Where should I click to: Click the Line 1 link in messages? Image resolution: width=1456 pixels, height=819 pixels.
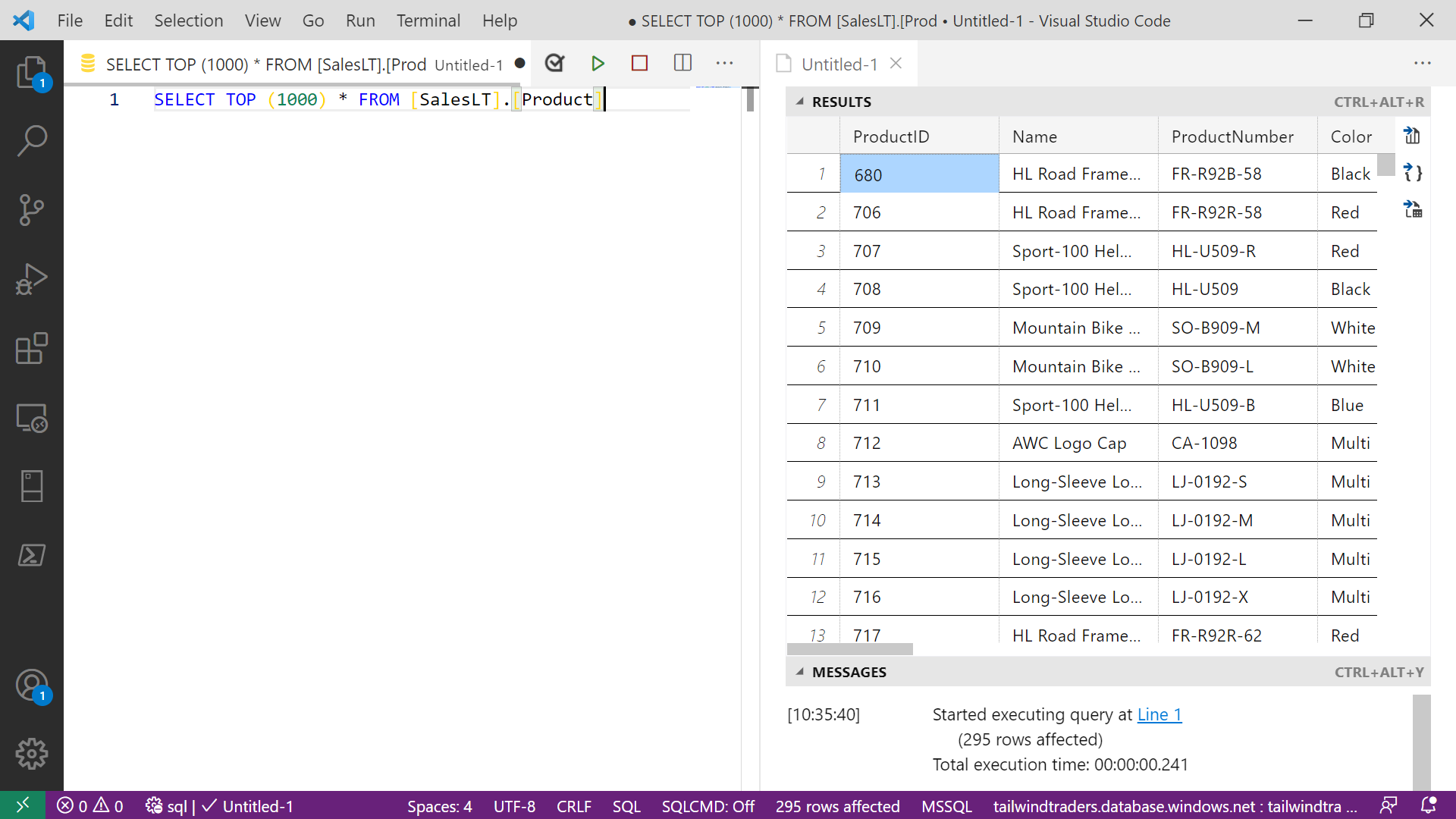pyautogui.click(x=1159, y=714)
